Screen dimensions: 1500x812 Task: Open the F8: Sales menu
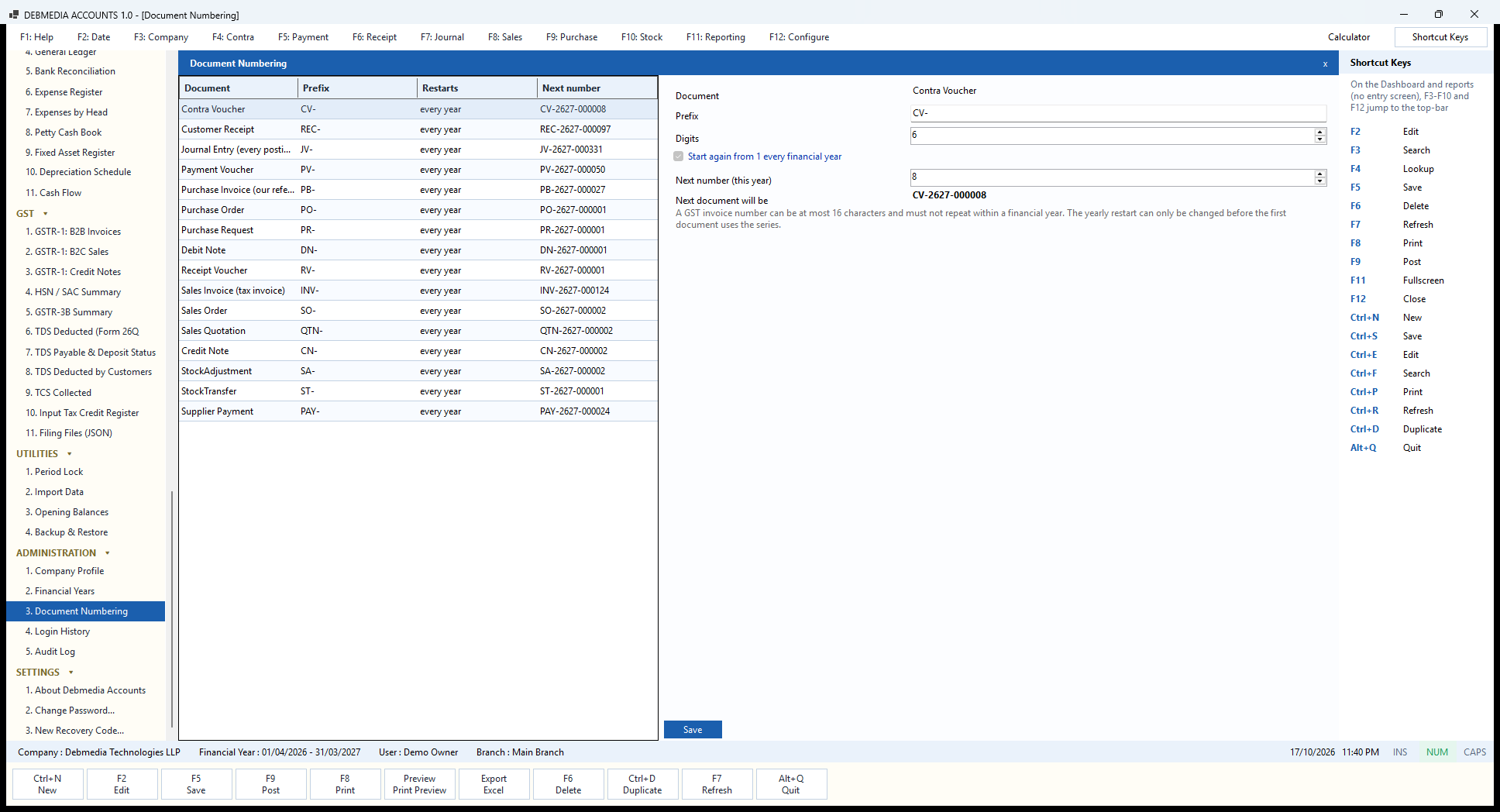505,37
